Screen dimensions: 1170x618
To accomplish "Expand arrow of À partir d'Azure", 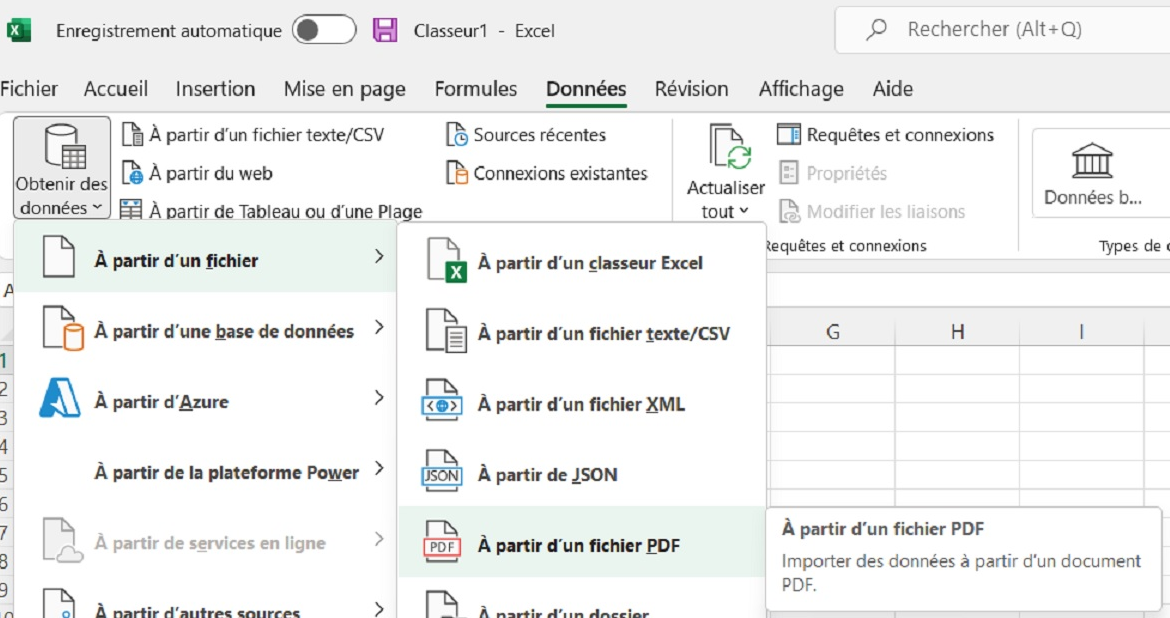I will 378,398.
